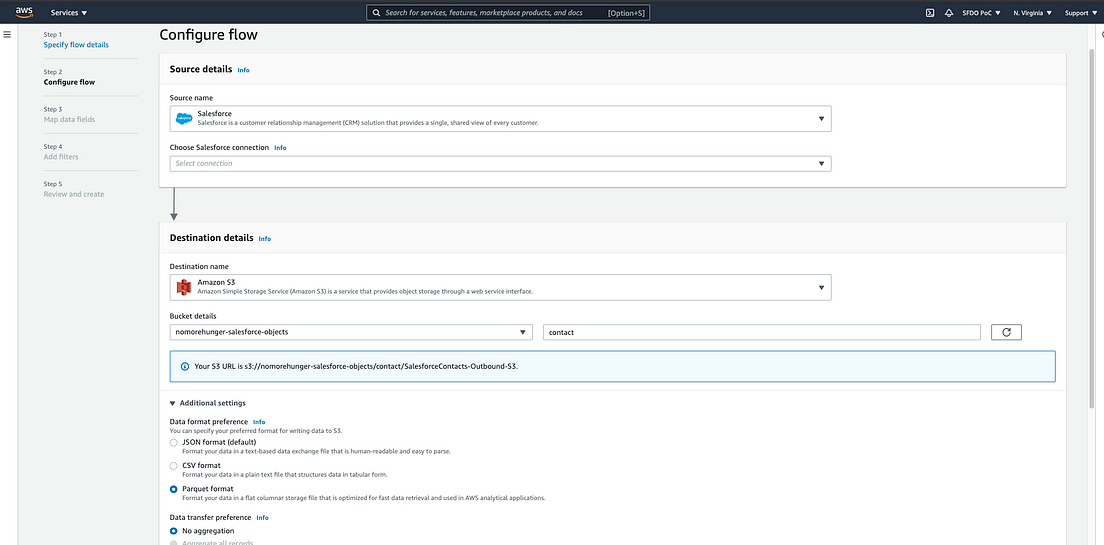Open the Select connection dropdown
This screenshot has height=545, width=1104.
click(x=501, y=163)
